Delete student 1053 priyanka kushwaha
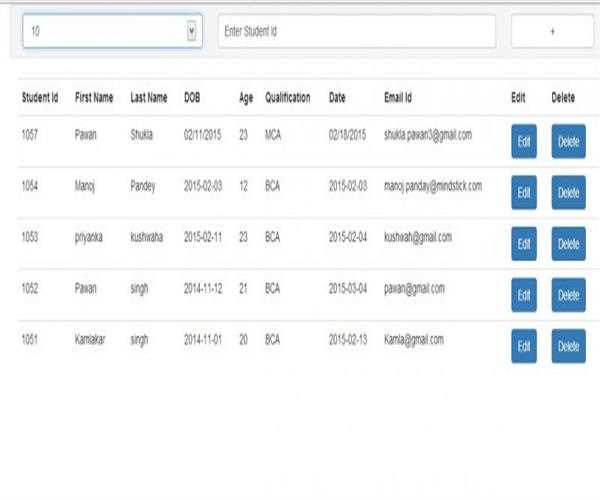The width and height of the screenshot is (600, 500). pyautogui.click(x=568, y=243)
